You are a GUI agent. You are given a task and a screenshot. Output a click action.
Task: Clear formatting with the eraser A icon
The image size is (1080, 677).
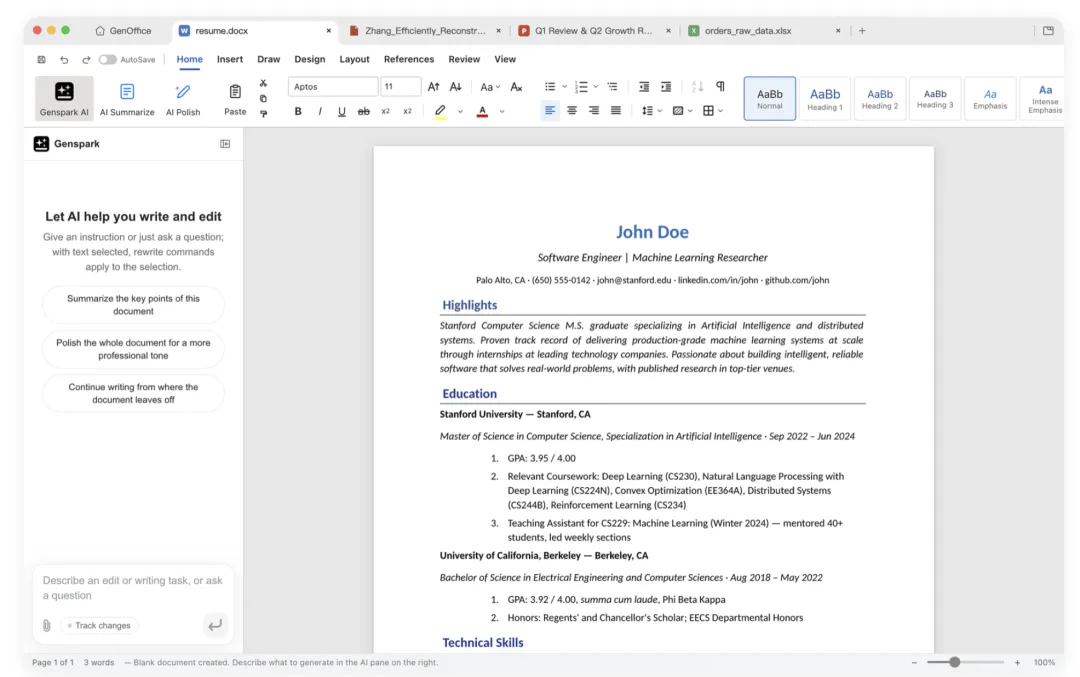click(516, 87)
